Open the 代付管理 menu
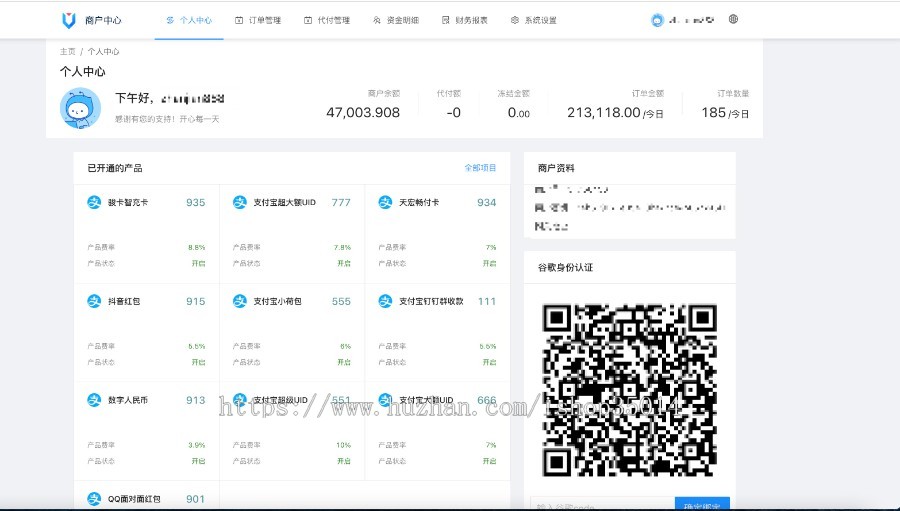This screenshot has height=511, width=900. coord(327,20)
